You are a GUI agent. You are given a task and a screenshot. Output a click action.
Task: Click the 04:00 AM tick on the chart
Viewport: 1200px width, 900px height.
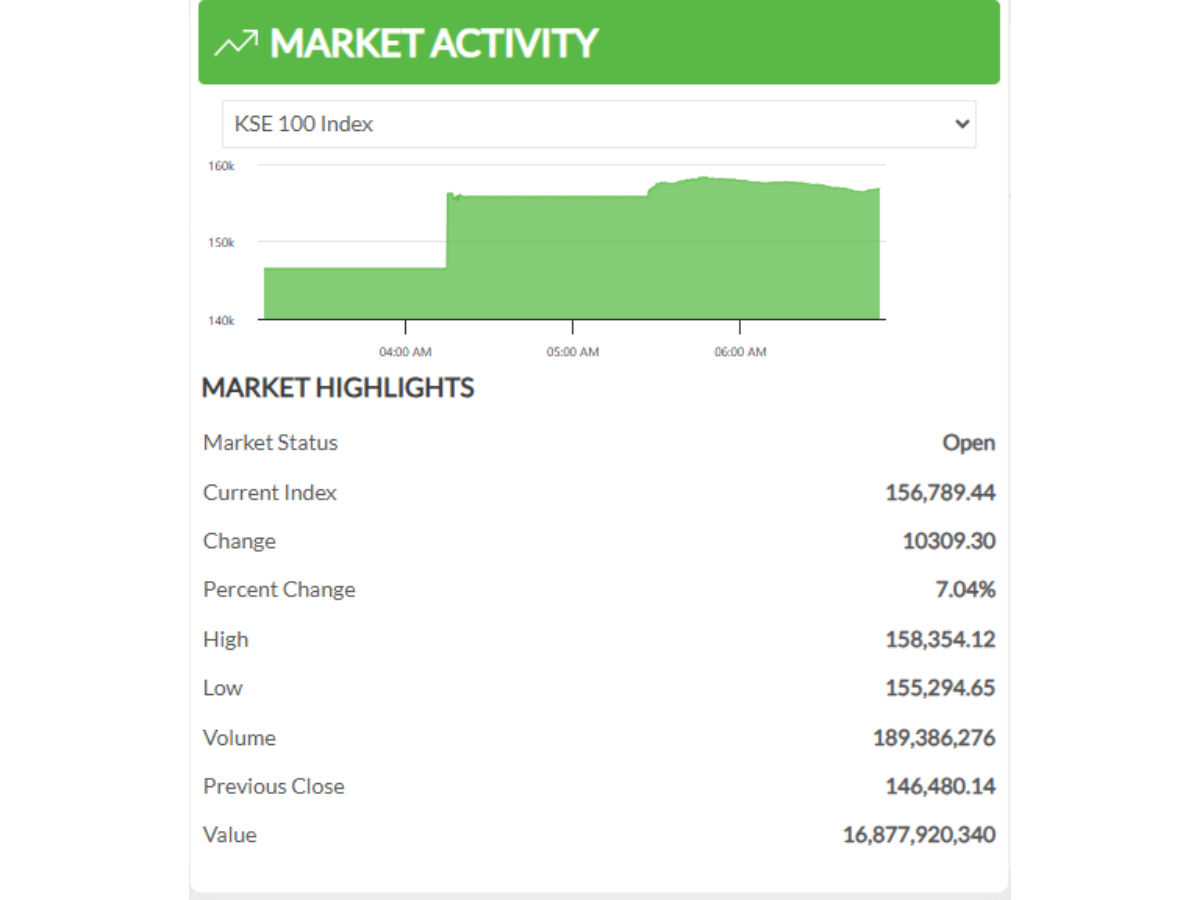tap(405, 351)
